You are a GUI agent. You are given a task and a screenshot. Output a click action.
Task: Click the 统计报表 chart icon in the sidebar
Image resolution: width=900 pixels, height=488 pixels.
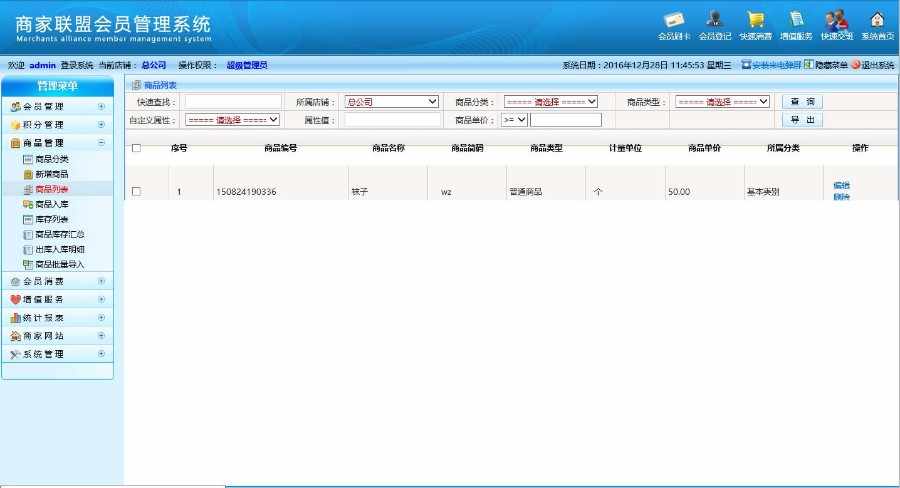15,317
